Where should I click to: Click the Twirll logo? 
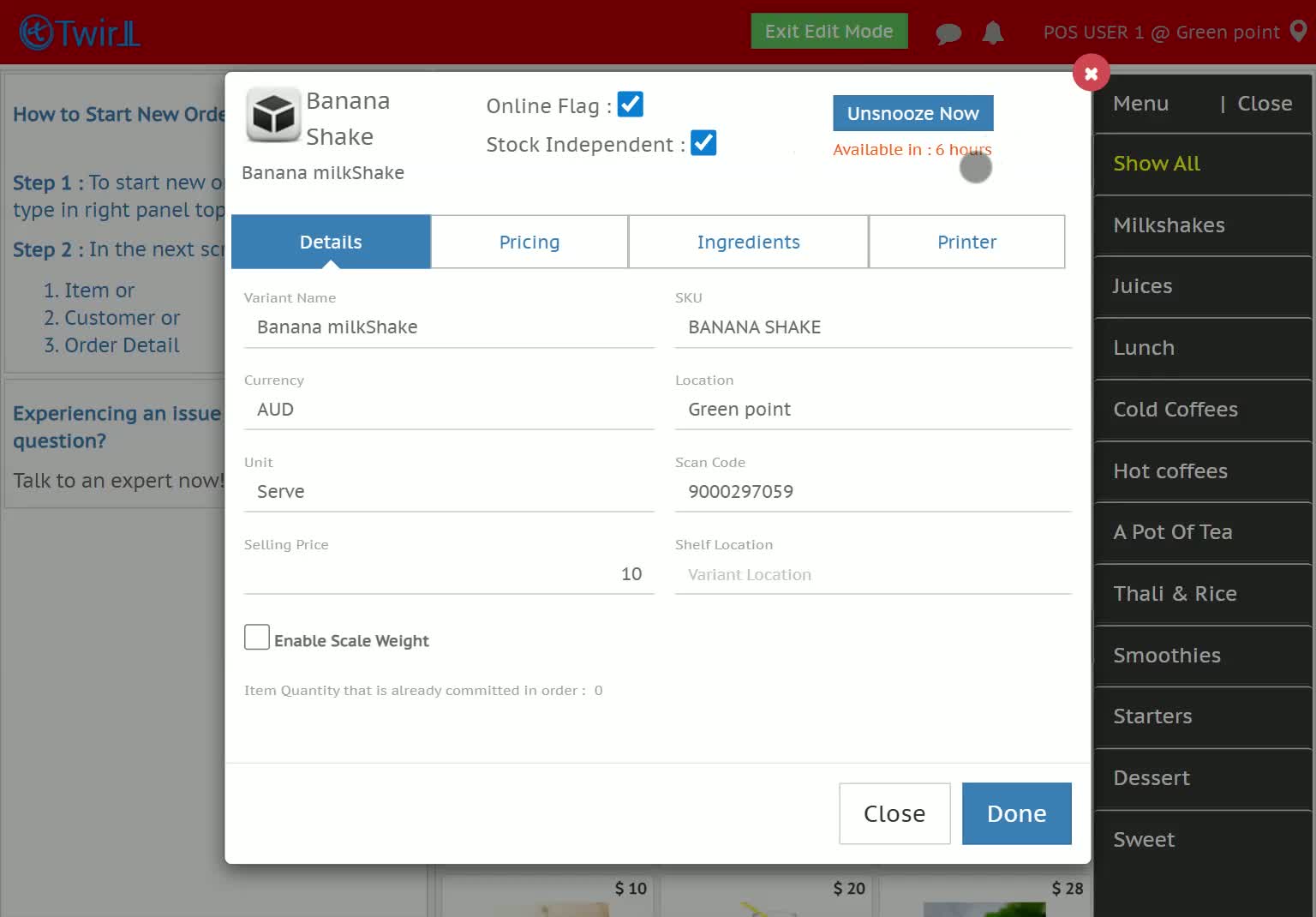(x=80, y=33)
